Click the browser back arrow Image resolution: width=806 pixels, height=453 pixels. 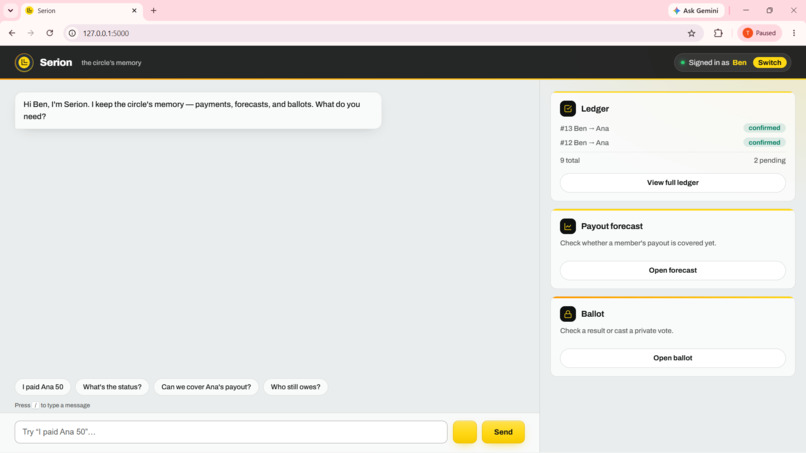(x=12, y=33)
